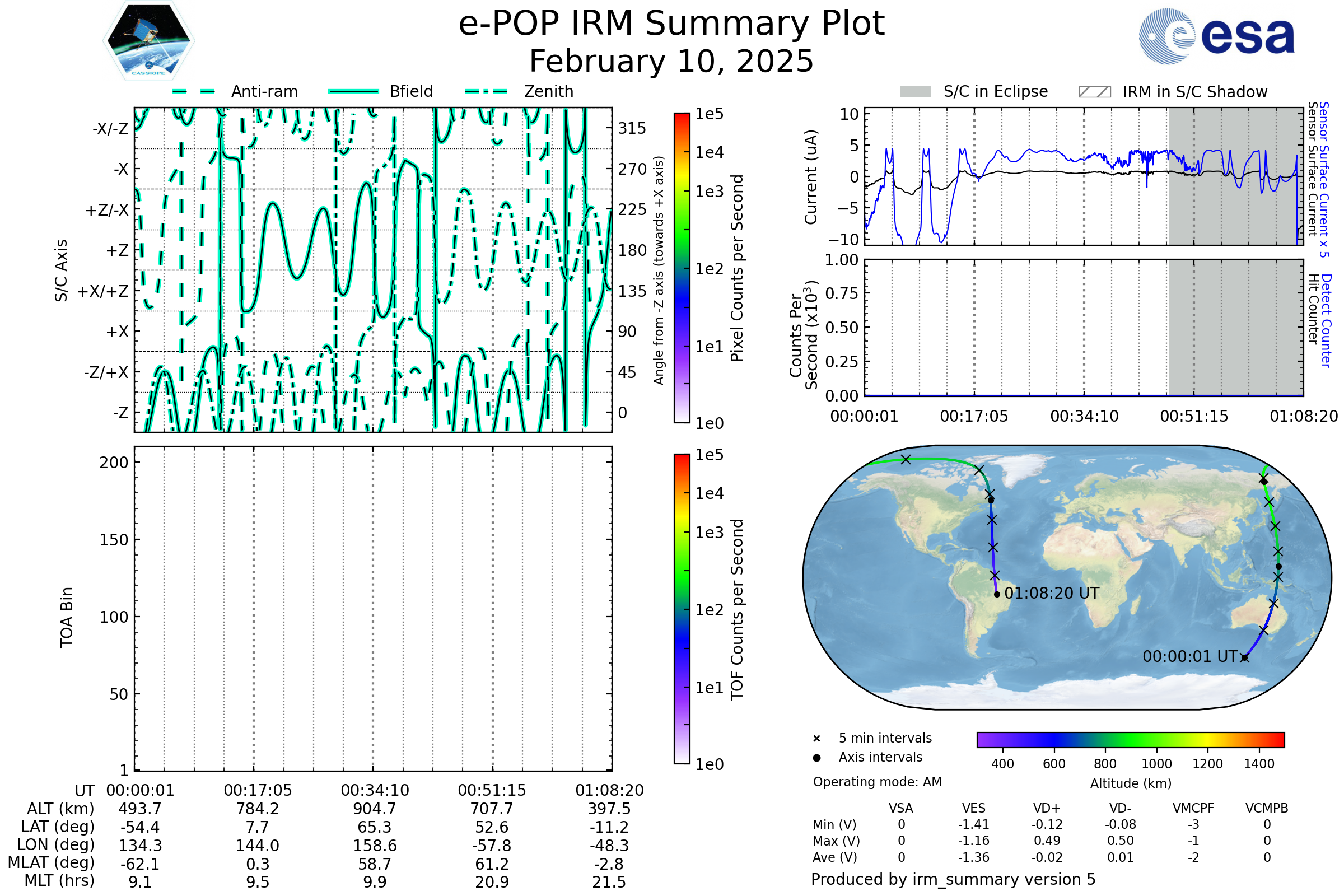Click the gray S/C in Eclipse swatch

915,92
